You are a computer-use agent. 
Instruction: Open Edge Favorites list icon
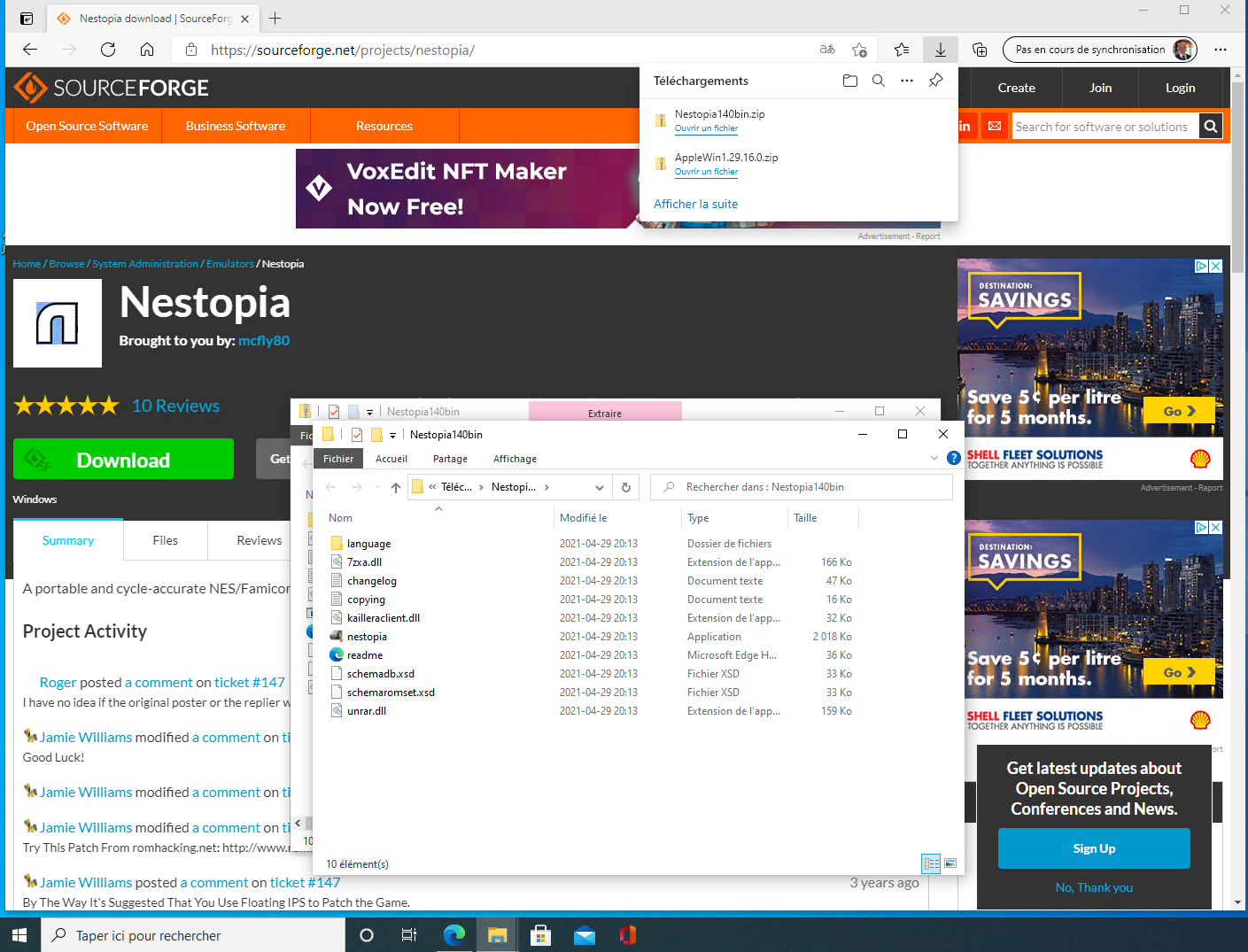[902, 50]
